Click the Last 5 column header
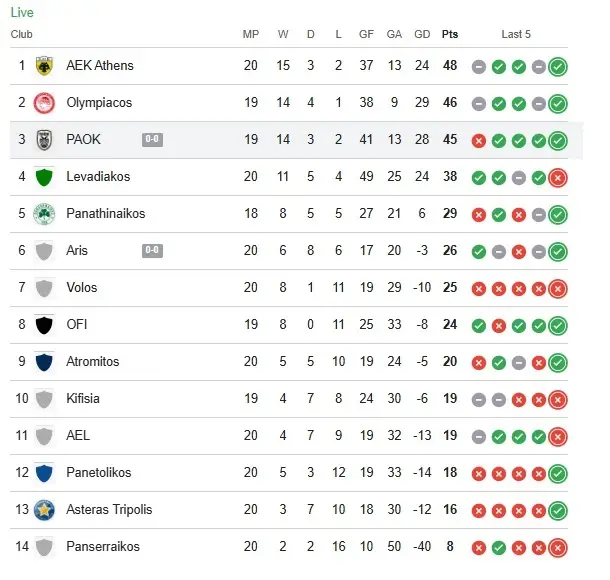Image resolution: width=610 pixels, height=580 pixels. coord(516,34)
